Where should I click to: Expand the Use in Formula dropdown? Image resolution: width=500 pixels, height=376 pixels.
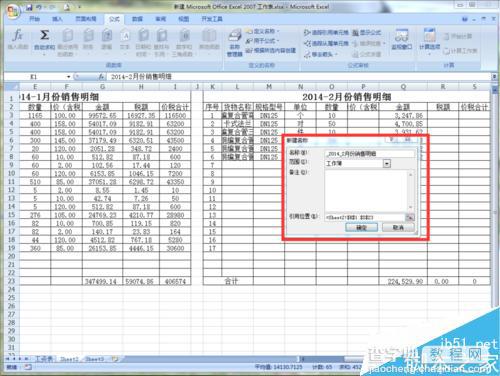click(278, 41)
